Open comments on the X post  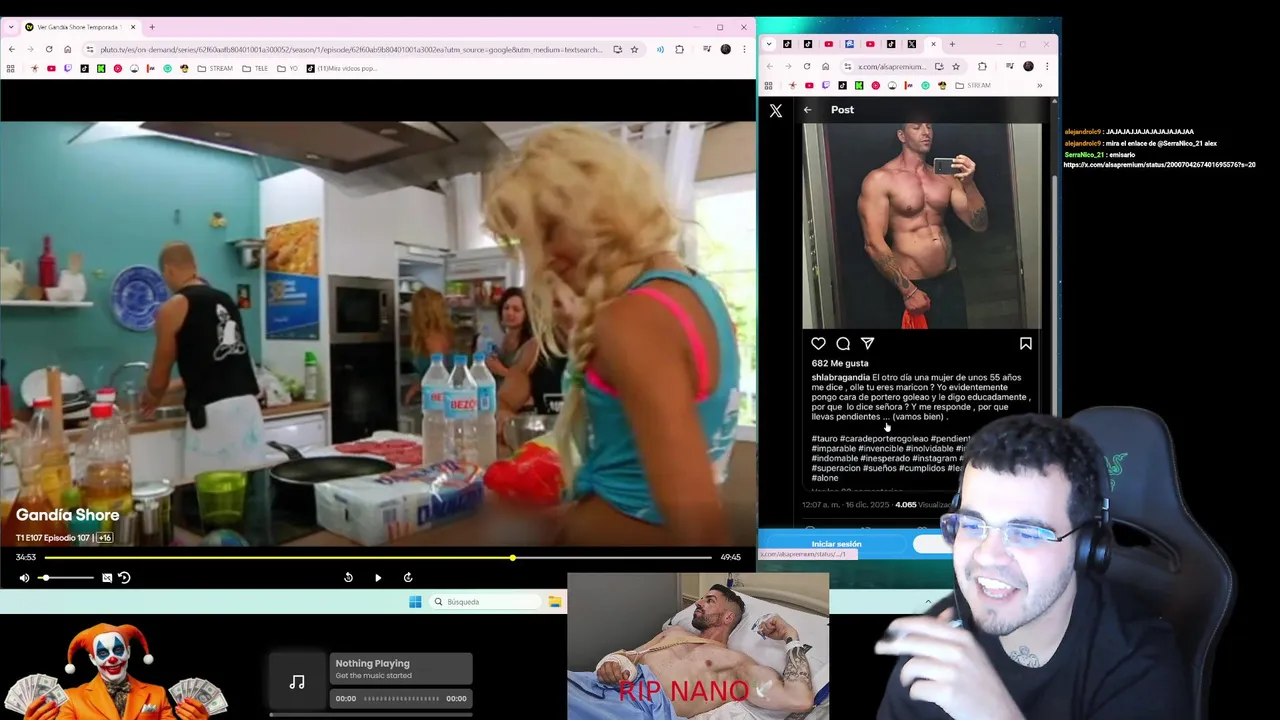coord(843,343)
